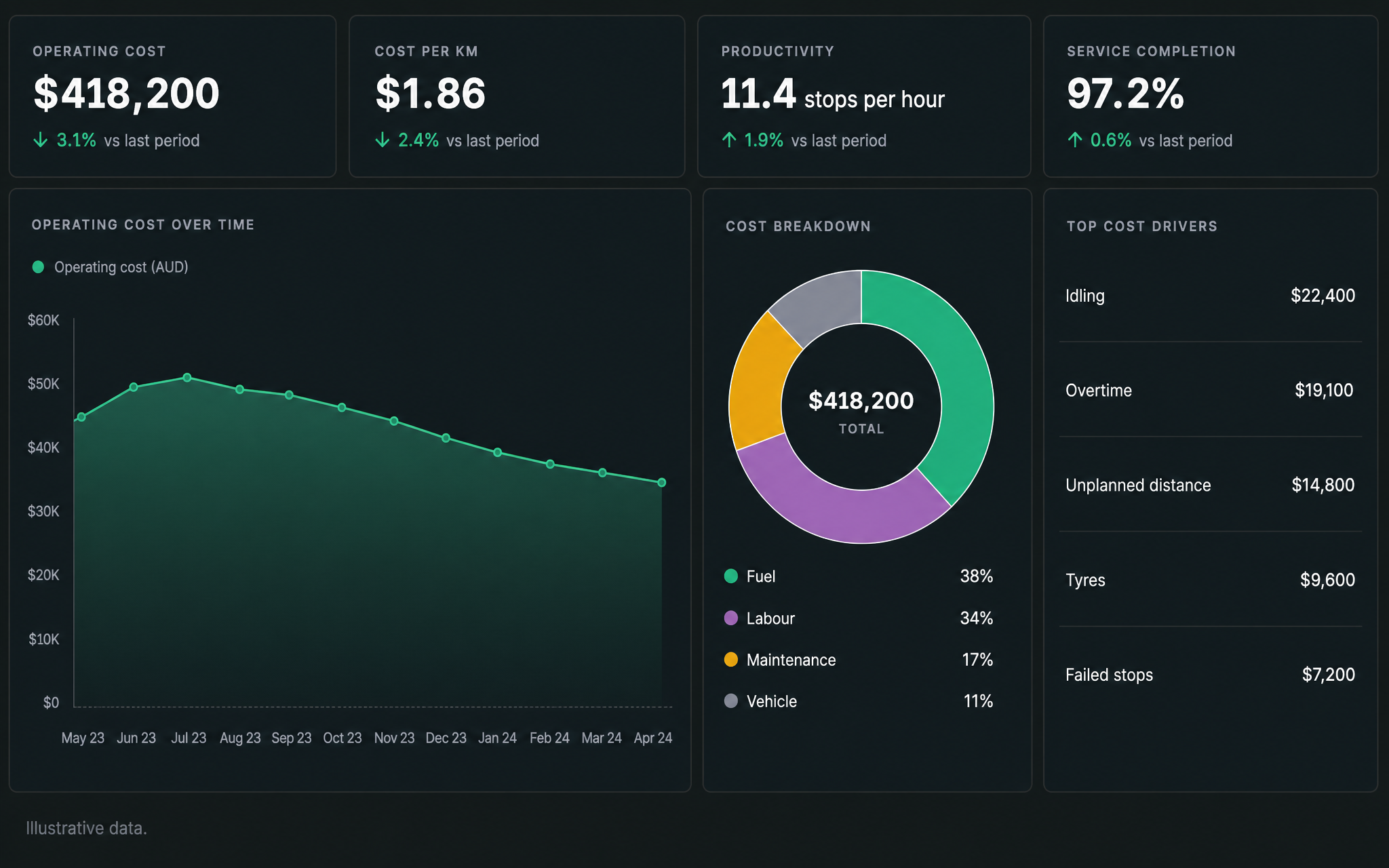Click the 11.4 stops per hour value
The width and height of the screenshot is (1389, 868).
[x=833, y=94]
